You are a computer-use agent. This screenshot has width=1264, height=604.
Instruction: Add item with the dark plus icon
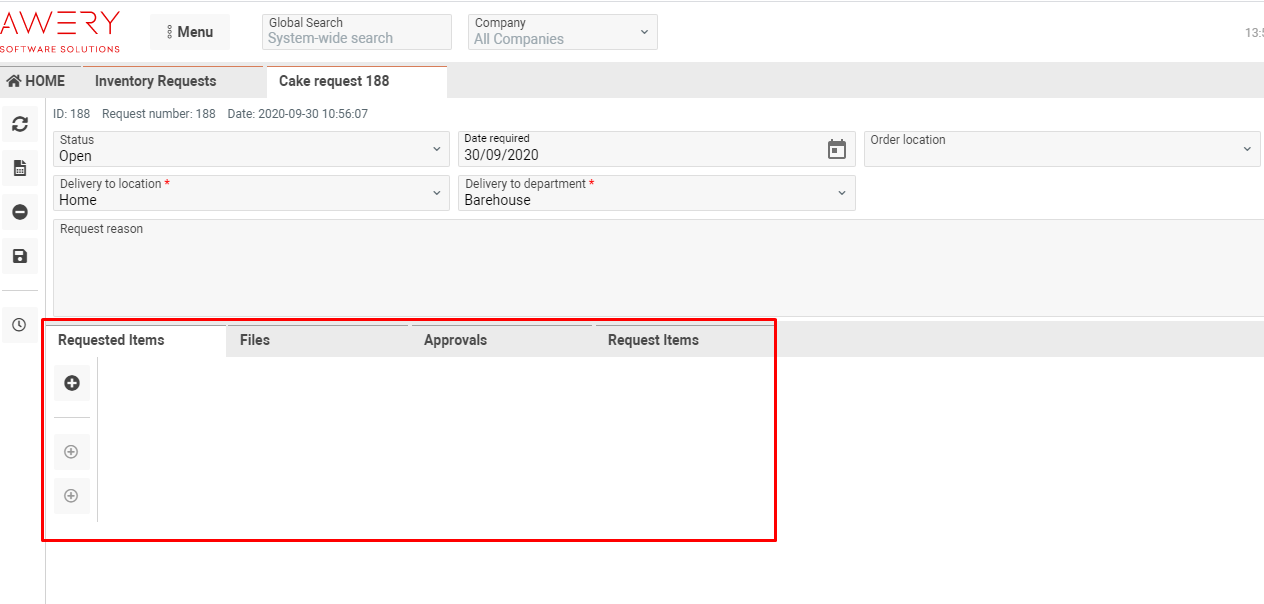click(x=72, y=383)
